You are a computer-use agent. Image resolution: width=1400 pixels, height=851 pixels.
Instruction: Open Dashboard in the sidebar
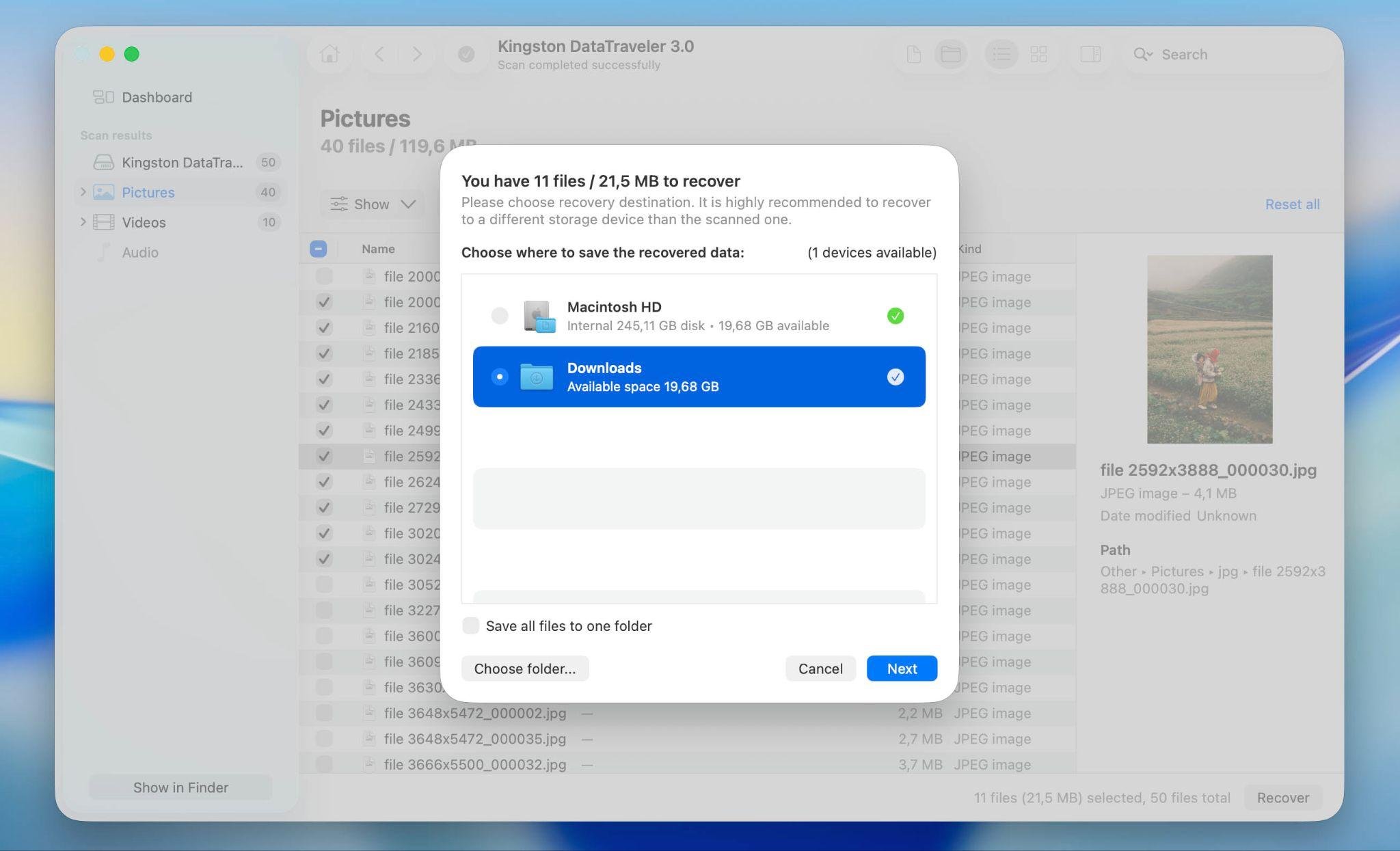(157, 97)
